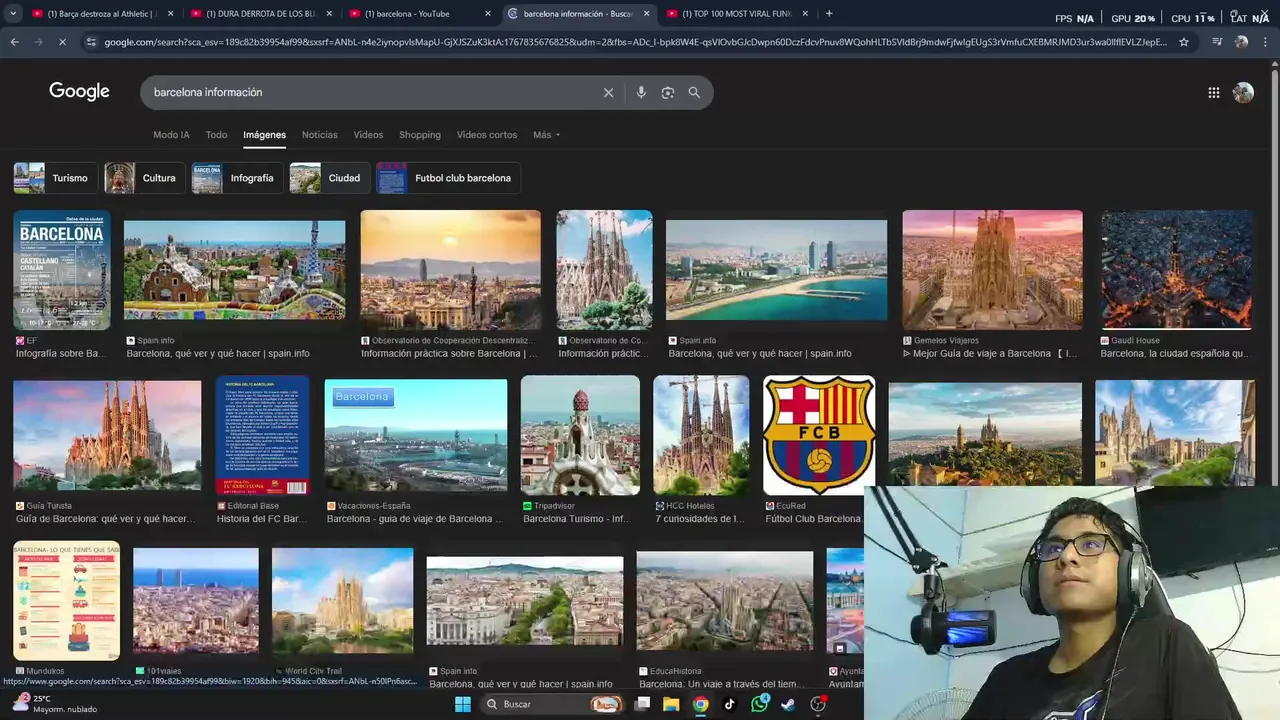This screenshot has height=720, width=1280.
Task: Open Steam from the taskbar
Action: point(788,704)
